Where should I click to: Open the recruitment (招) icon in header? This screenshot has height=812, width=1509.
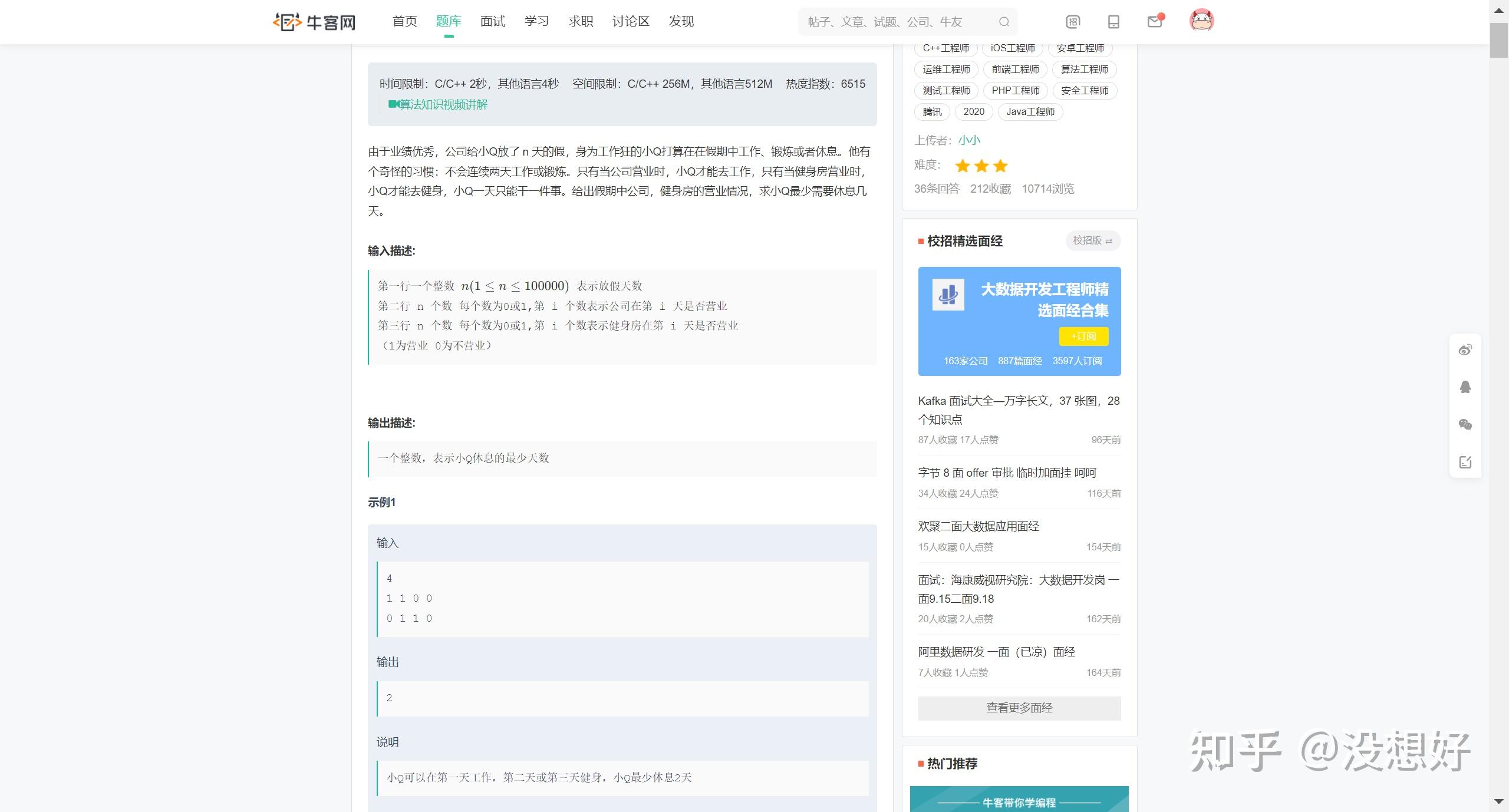[1073, 22]
